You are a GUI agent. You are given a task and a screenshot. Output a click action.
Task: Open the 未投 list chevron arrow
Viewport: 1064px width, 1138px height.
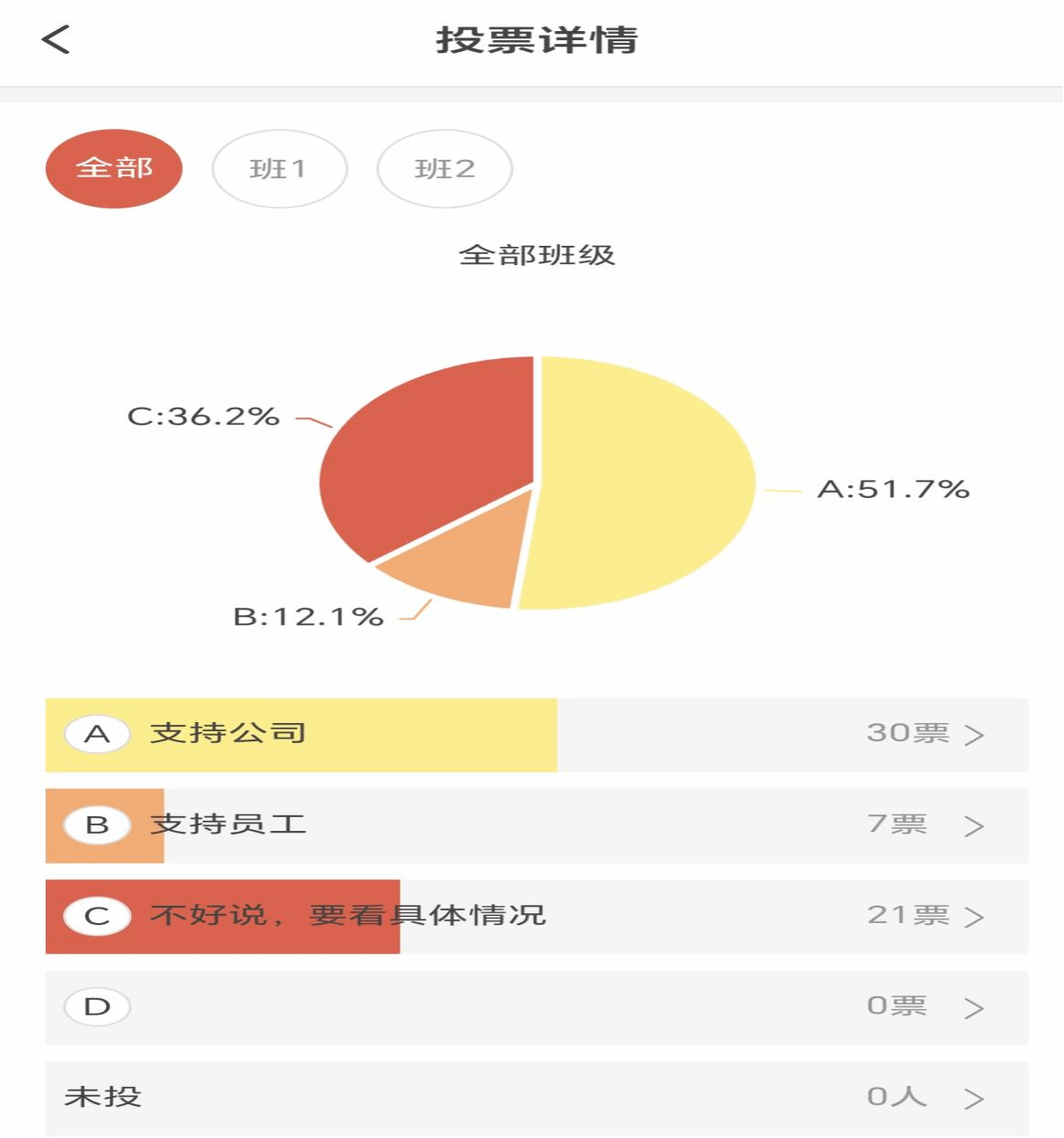pos(974,1099)
